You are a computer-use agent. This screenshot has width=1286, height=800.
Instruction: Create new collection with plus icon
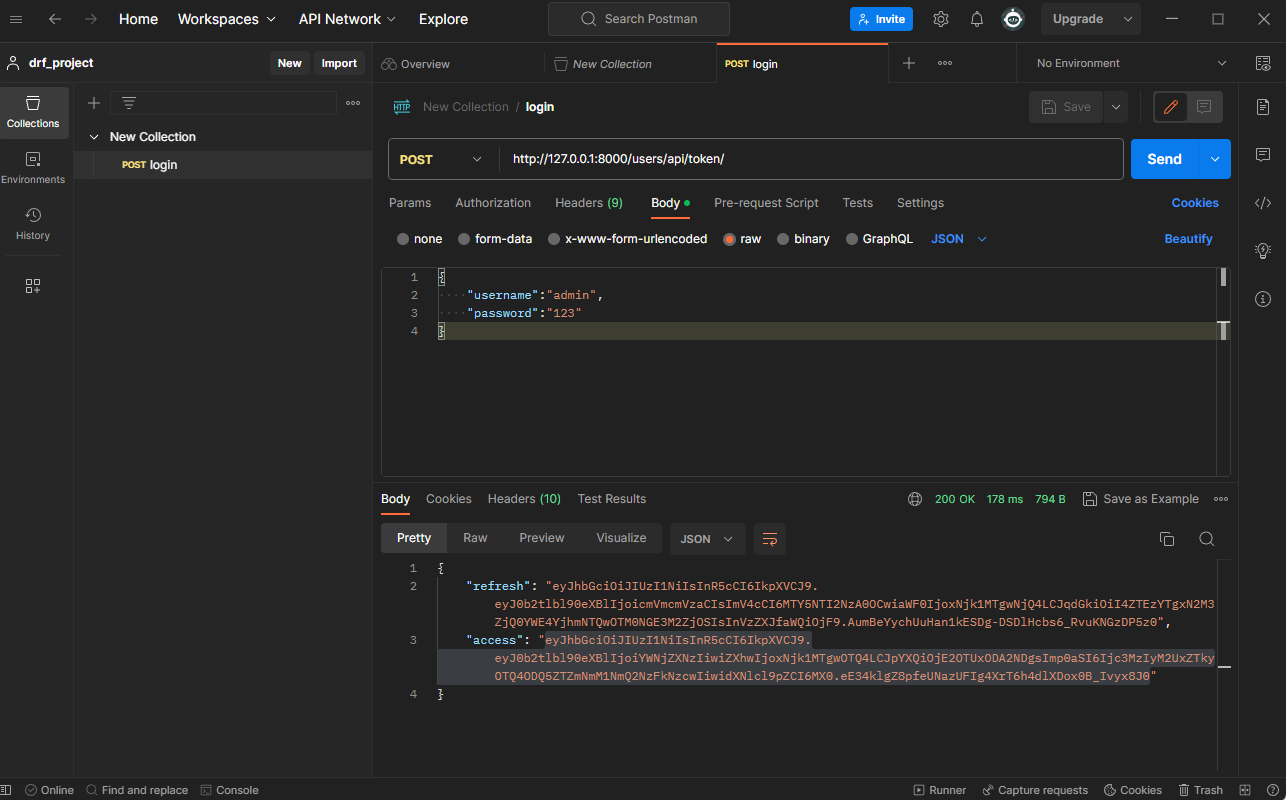tap(94, 103)
